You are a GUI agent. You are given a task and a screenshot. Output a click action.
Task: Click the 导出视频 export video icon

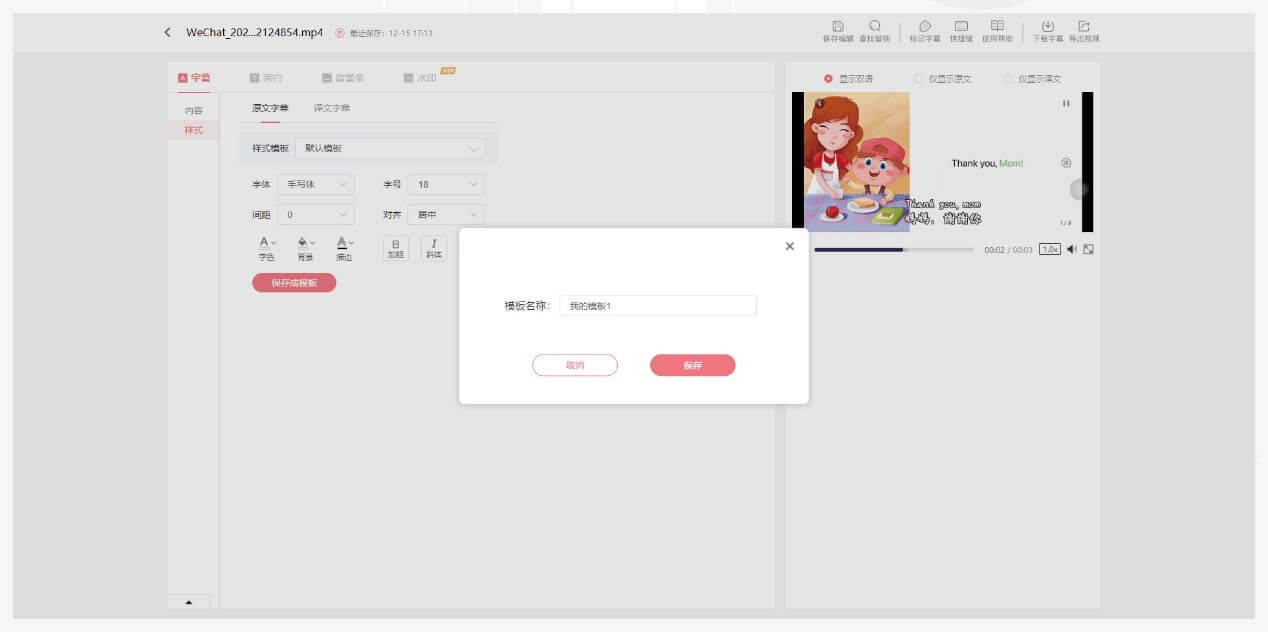[x=1083, y=27]
